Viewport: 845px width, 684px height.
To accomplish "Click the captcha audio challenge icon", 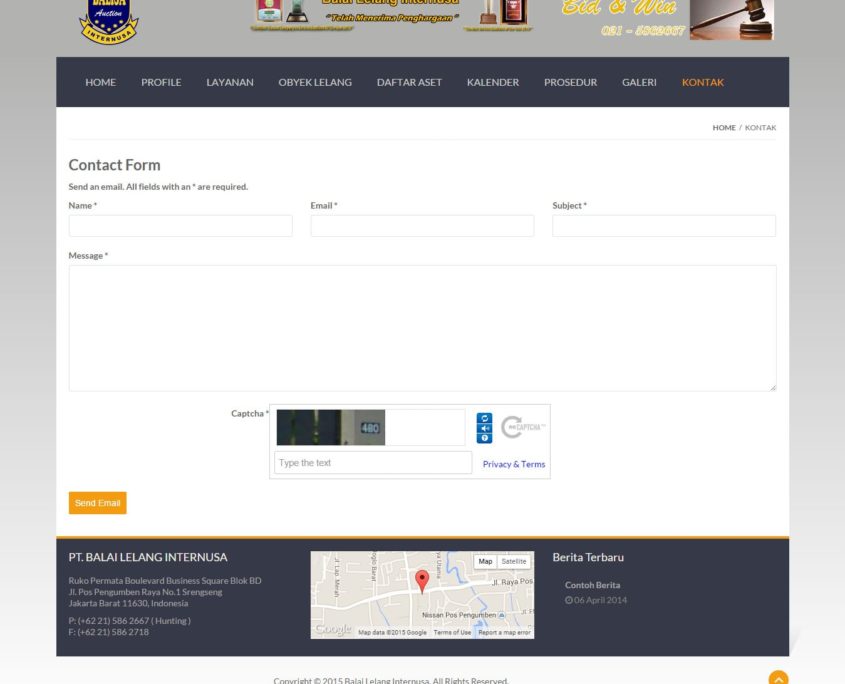I will (484, 428).
